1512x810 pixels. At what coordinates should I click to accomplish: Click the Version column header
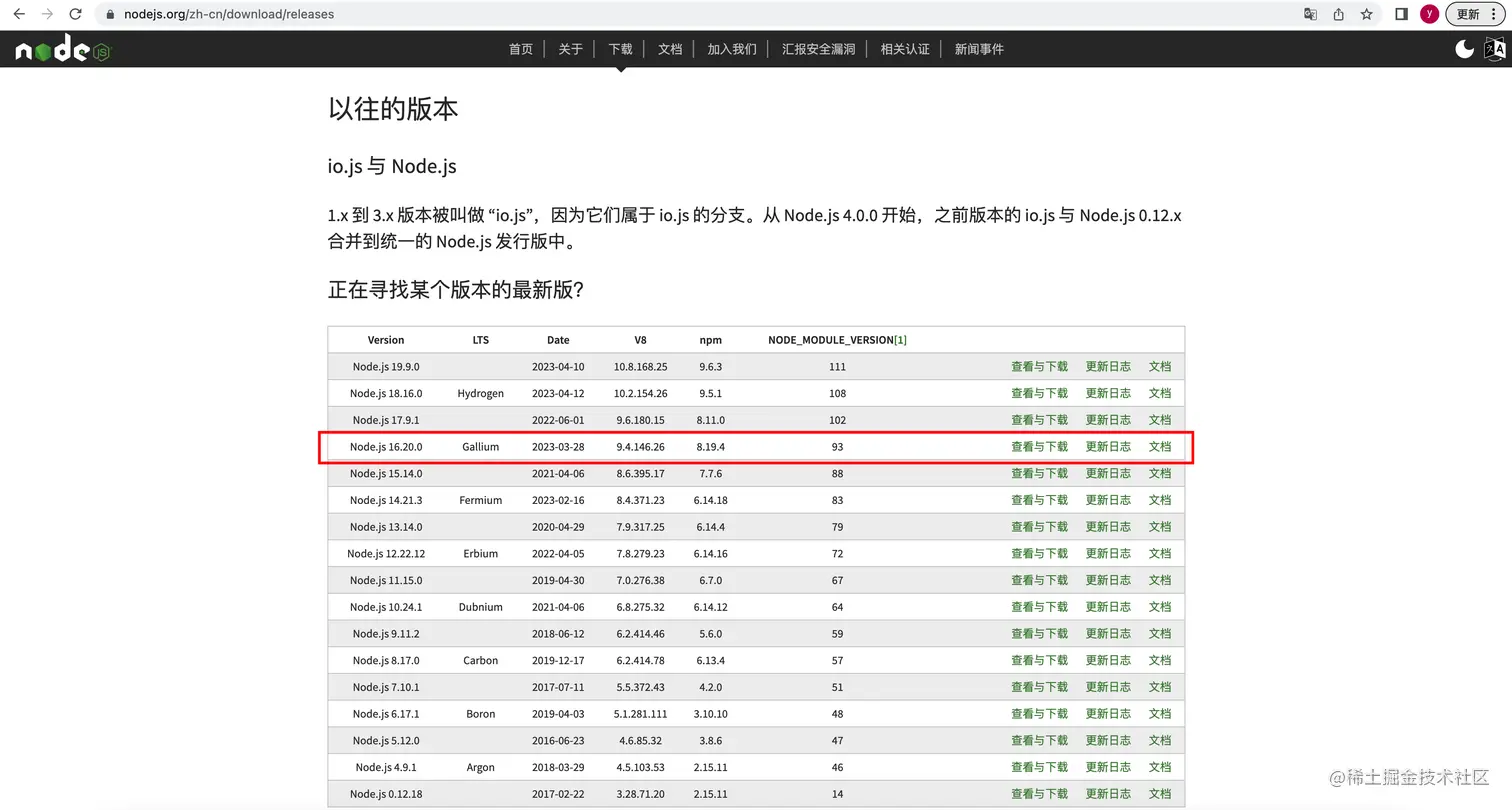tap(386, 340)
